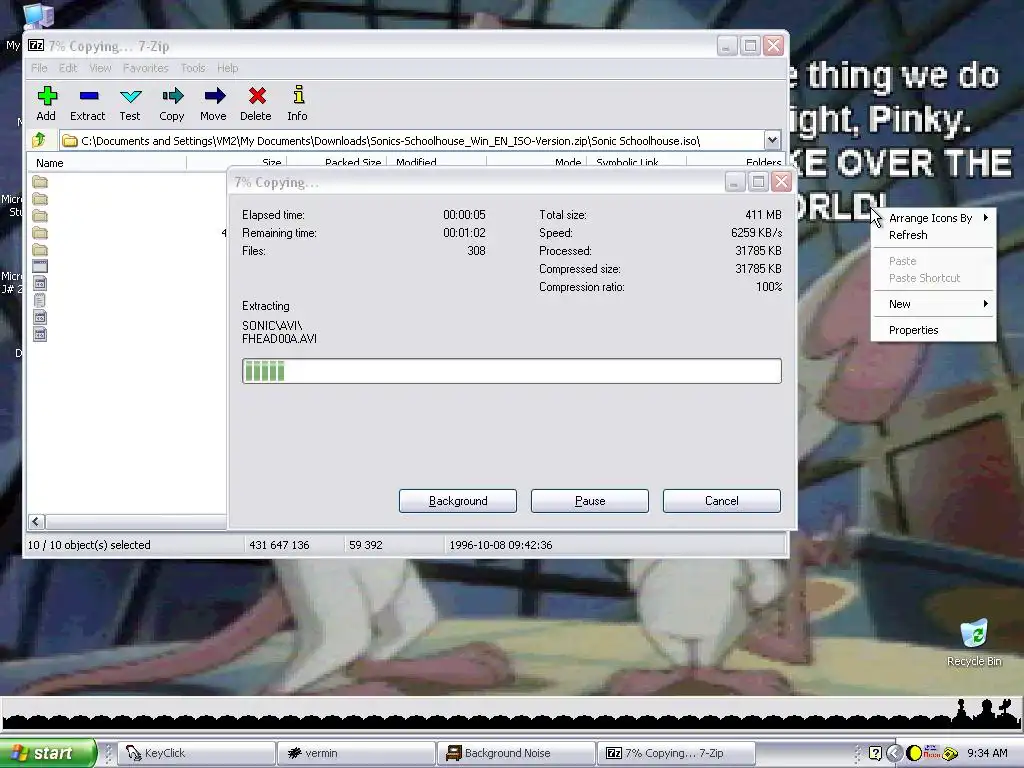Image resolution: width=1024 pixels, height=768 pixels.
Task: Click the FHEAD00A.AVI file name text
Action: click(280, 339)
